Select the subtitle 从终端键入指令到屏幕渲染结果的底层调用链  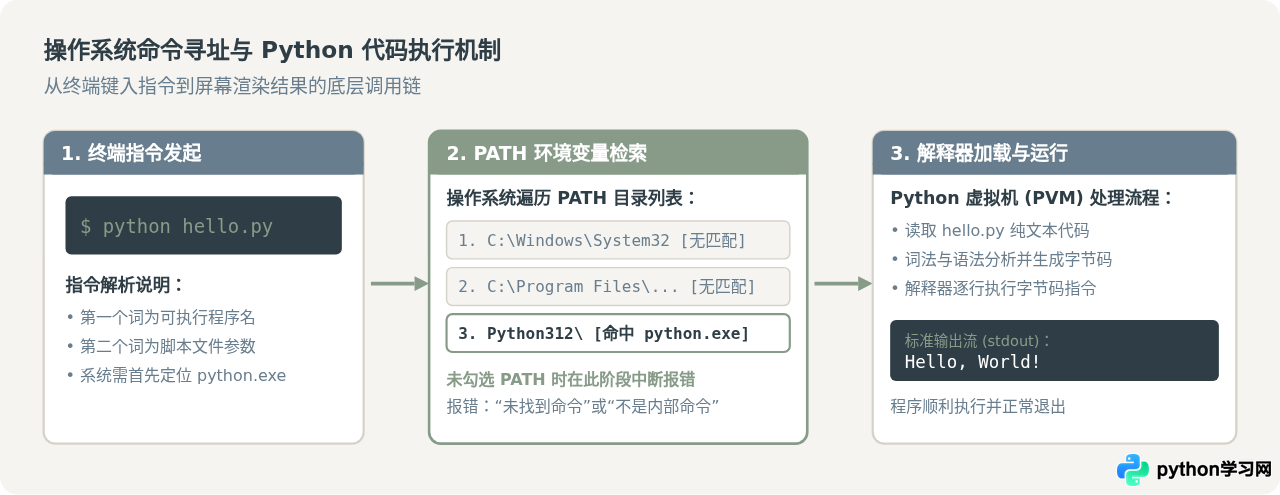(232, 87)
